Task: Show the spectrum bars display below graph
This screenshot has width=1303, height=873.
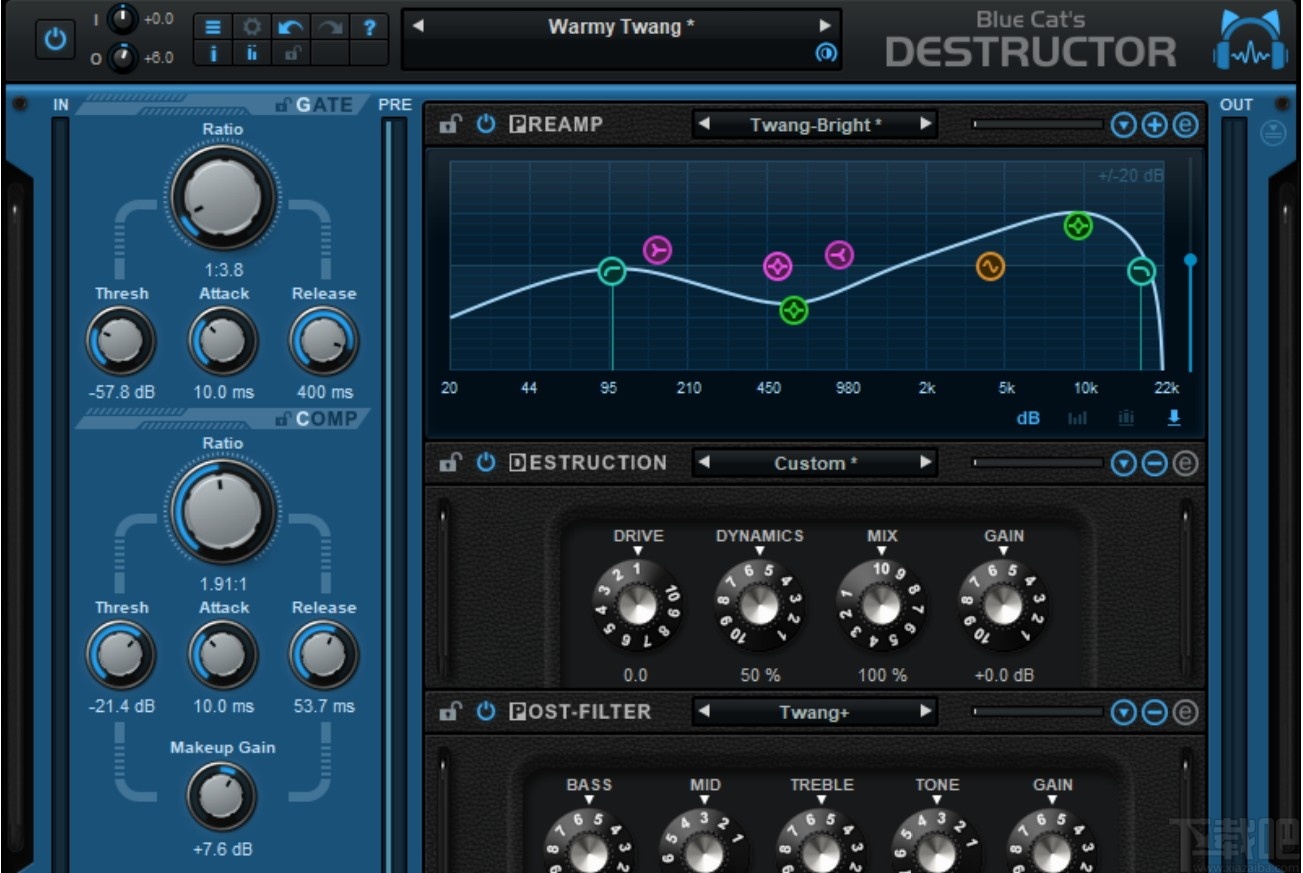Action: coord(1077,418)
